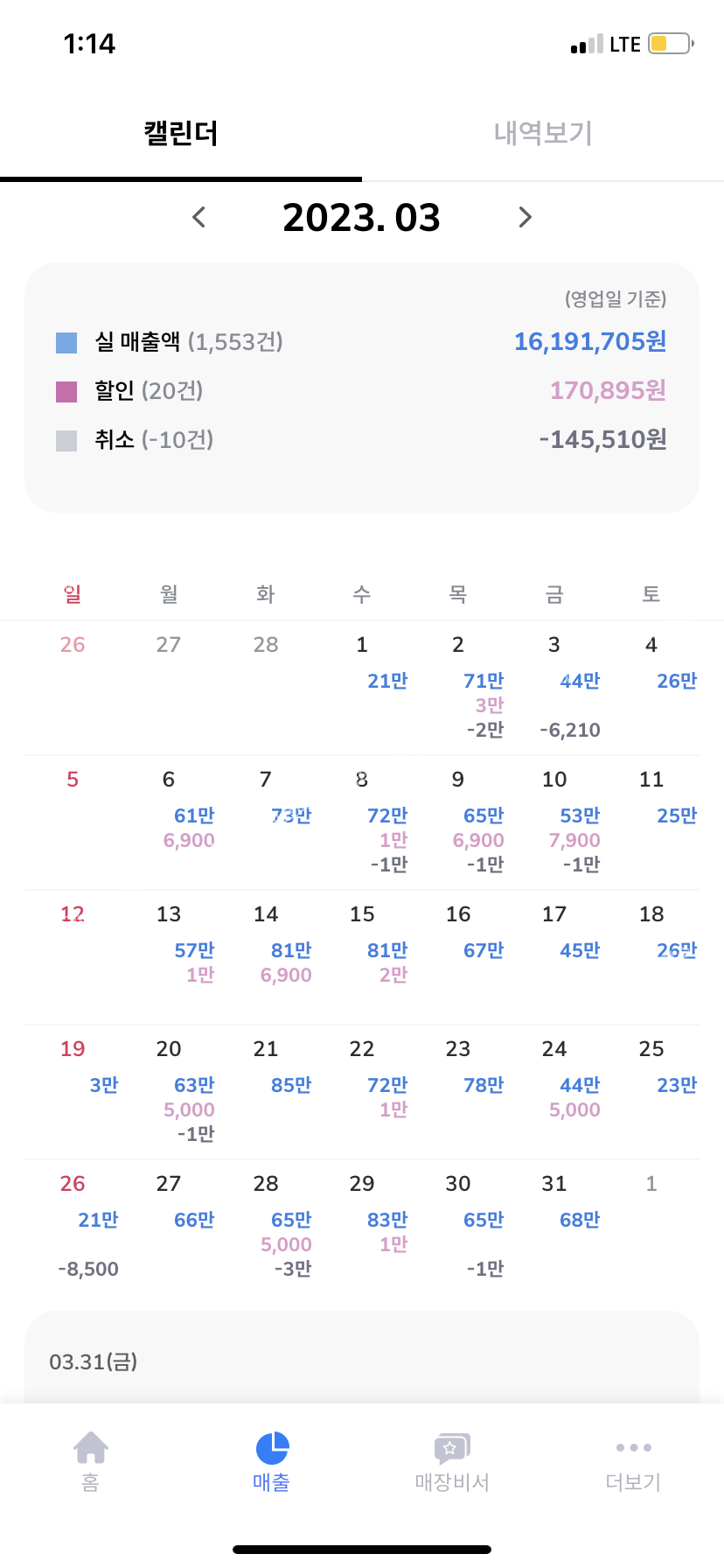
Task: Tap the 170,895원 discount amount
Action: pyautogui.click(x=608, y=390)
